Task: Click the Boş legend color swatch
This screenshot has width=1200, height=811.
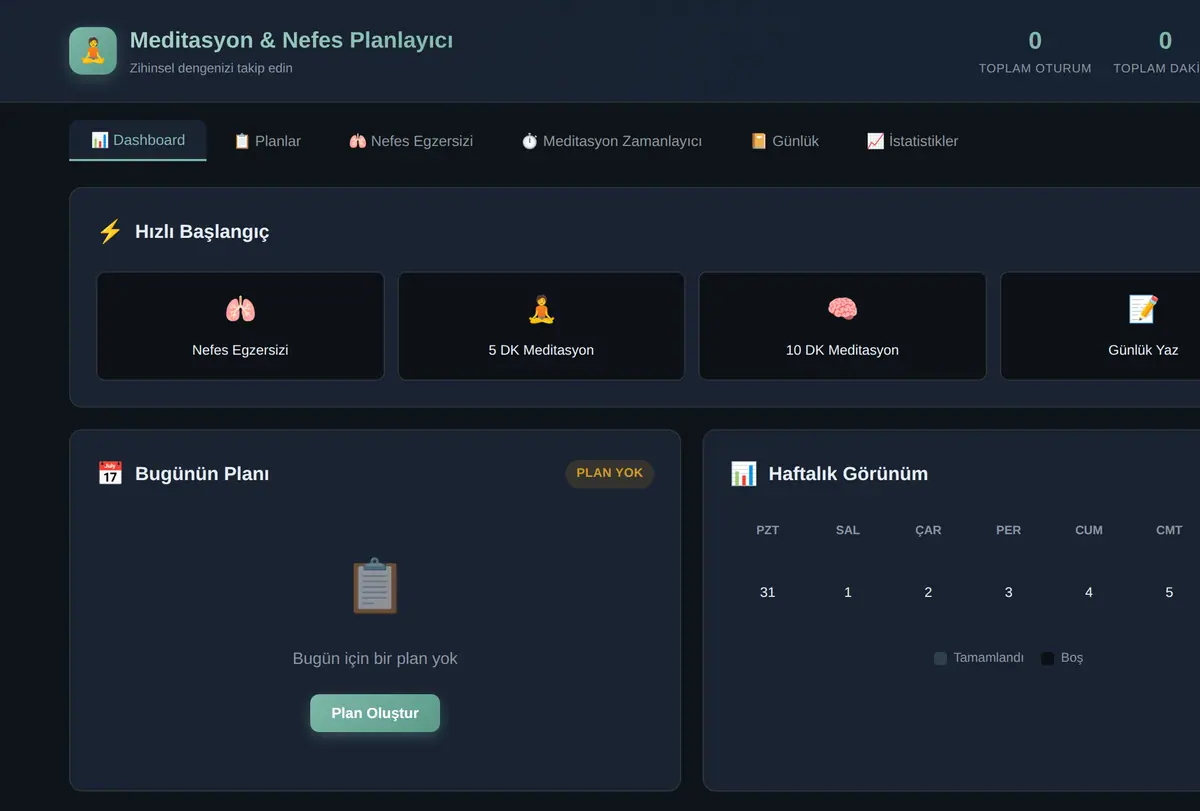Action: pos(1047,658)
